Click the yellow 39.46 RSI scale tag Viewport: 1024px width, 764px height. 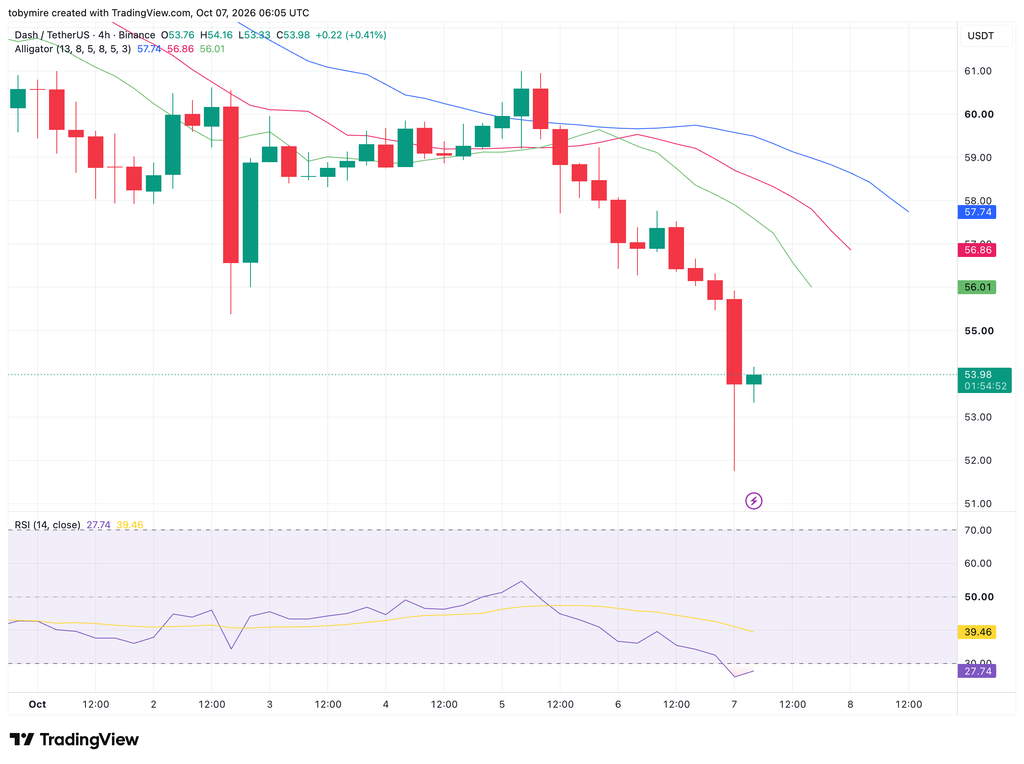point(977,632)
